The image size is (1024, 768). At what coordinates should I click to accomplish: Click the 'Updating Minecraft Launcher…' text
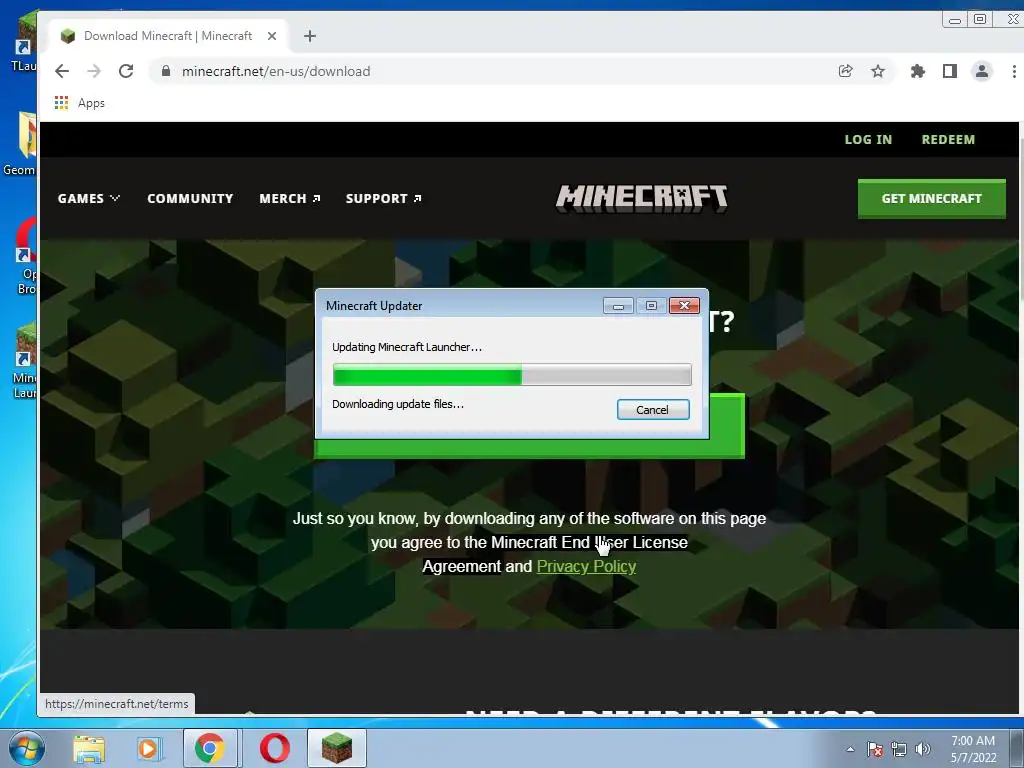[407, 347]
